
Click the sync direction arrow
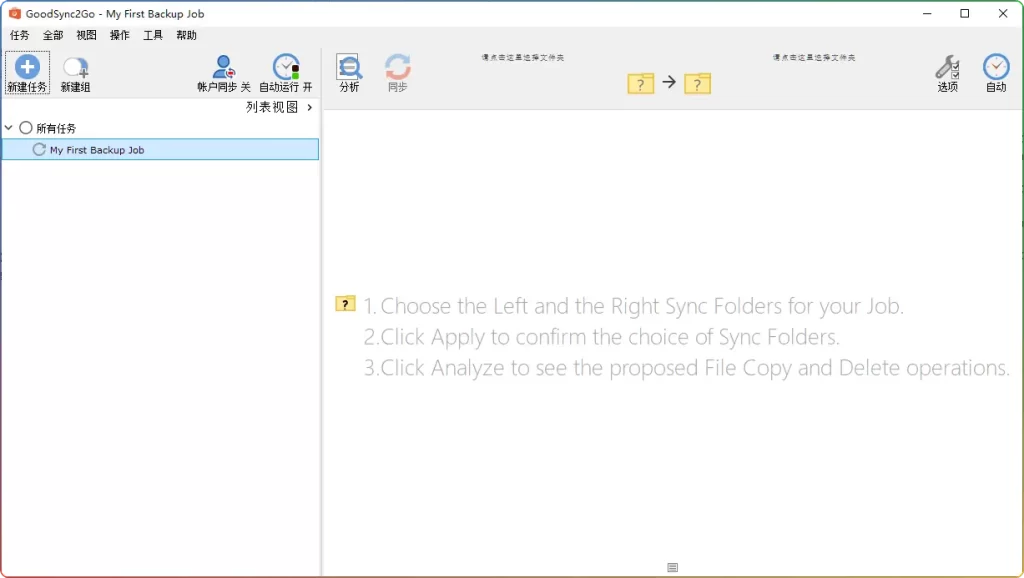[x=669, y=82]
